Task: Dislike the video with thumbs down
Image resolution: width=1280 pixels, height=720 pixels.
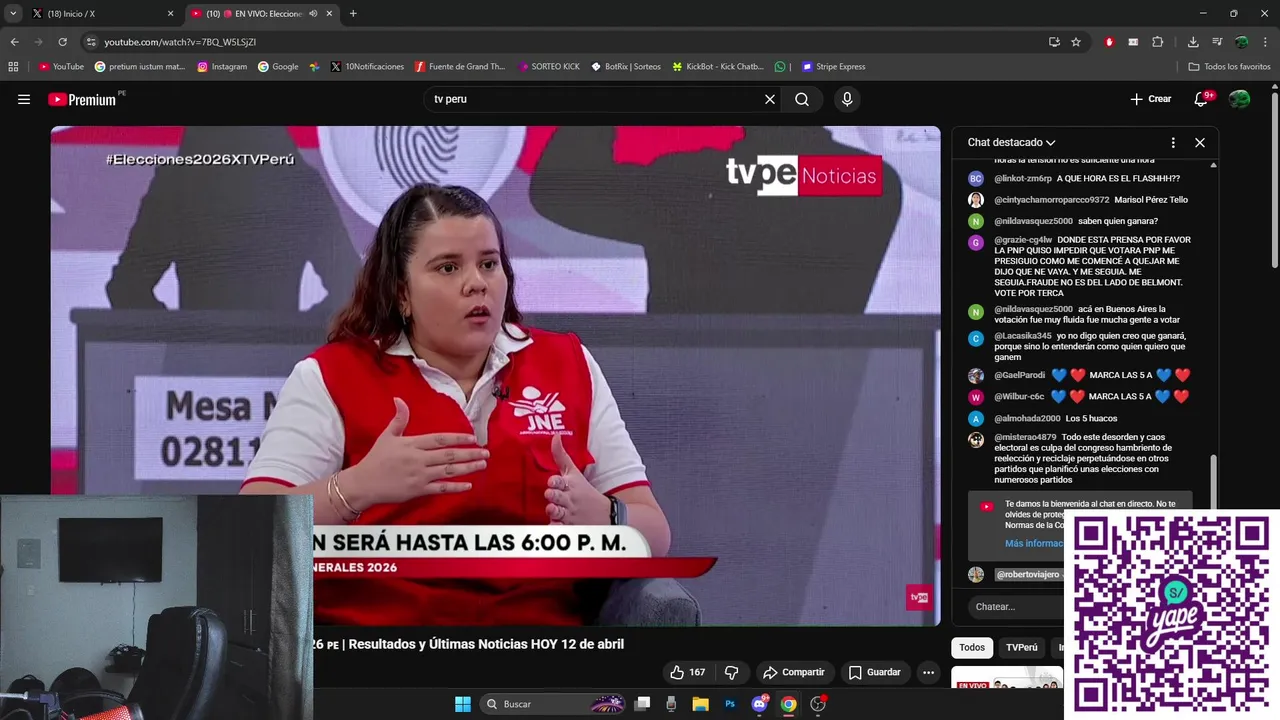Action: pyautogui.click(x=732, y=672)
